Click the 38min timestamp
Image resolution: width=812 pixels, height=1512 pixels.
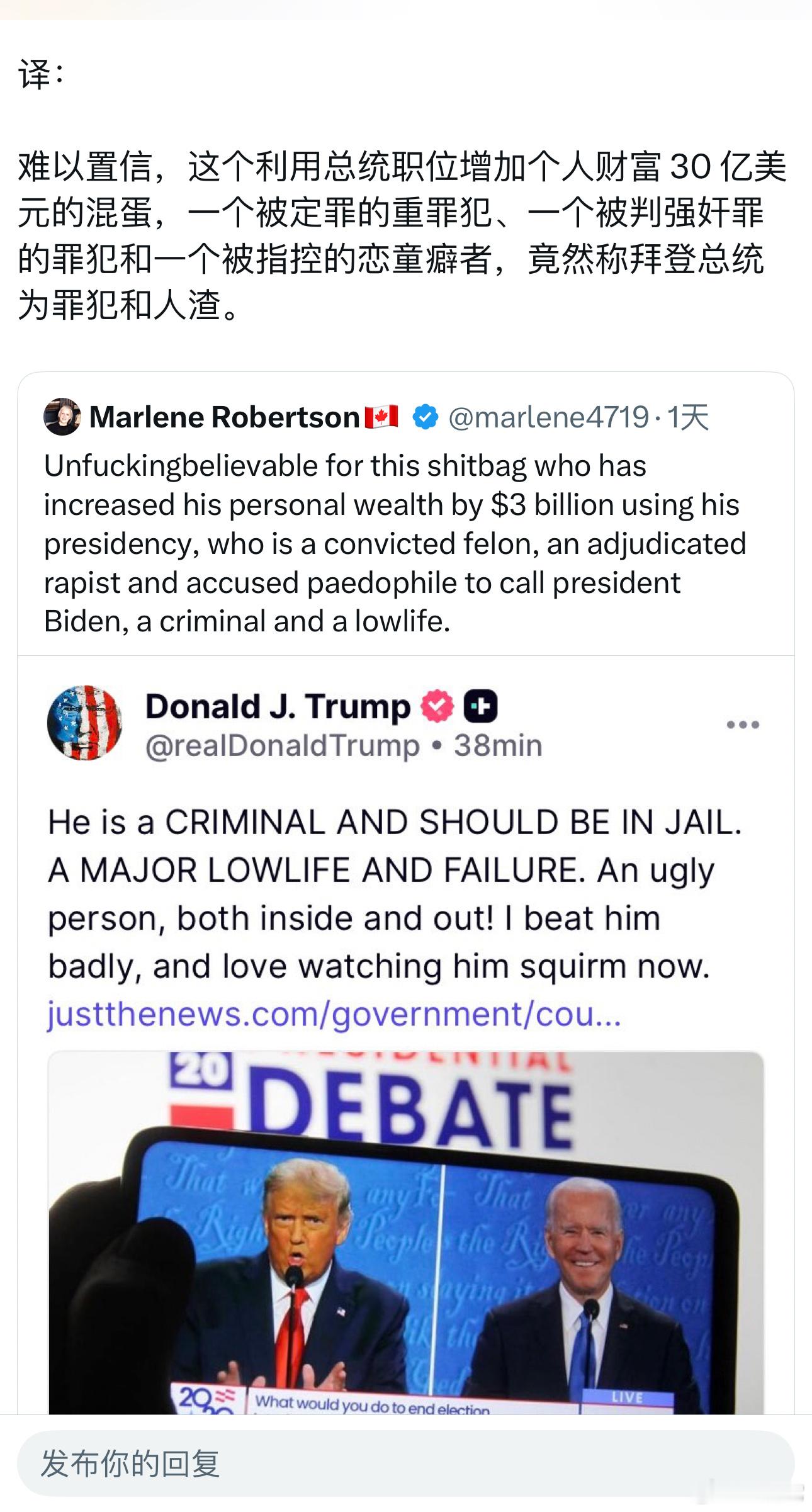click(x=498, y=745)
